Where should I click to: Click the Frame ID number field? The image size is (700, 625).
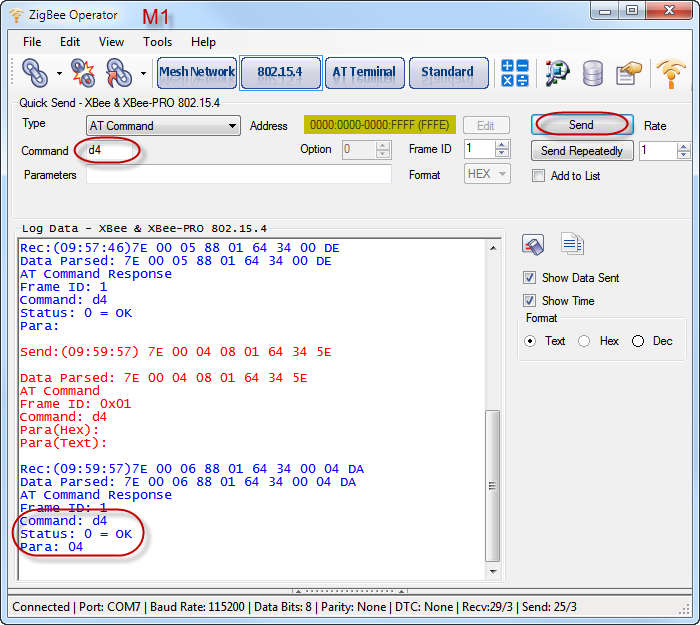(x=480, y=149)
